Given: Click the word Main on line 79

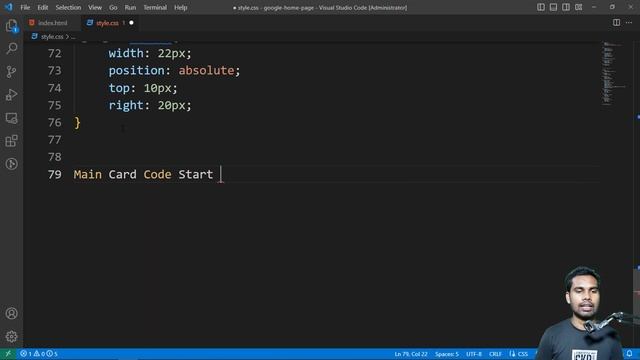Looking at the screenshot, I should (x=88, y=175).
